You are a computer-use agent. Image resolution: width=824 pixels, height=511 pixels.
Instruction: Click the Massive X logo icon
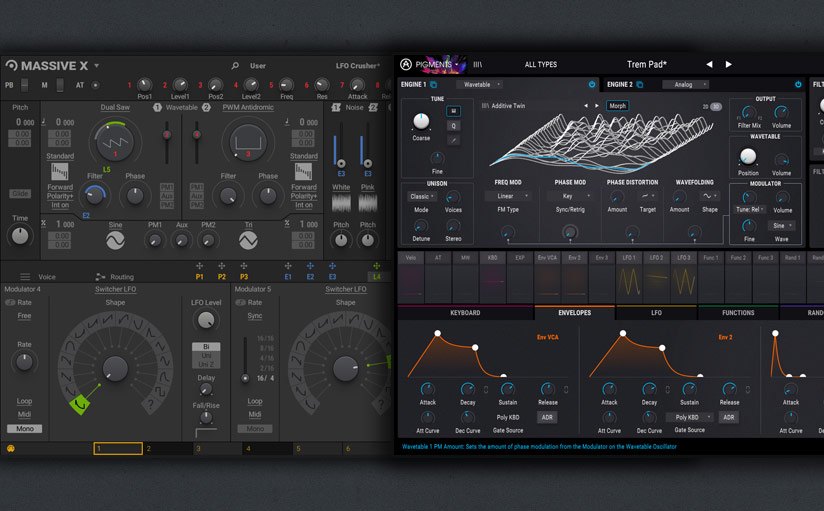click(x=12, y=65)
